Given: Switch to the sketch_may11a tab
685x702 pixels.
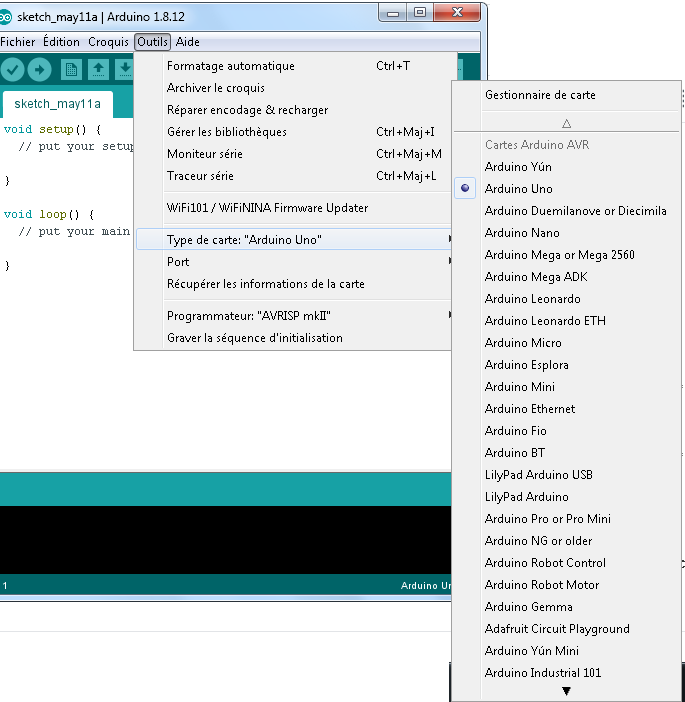Looking at the screenshot, I should (57, 104).
